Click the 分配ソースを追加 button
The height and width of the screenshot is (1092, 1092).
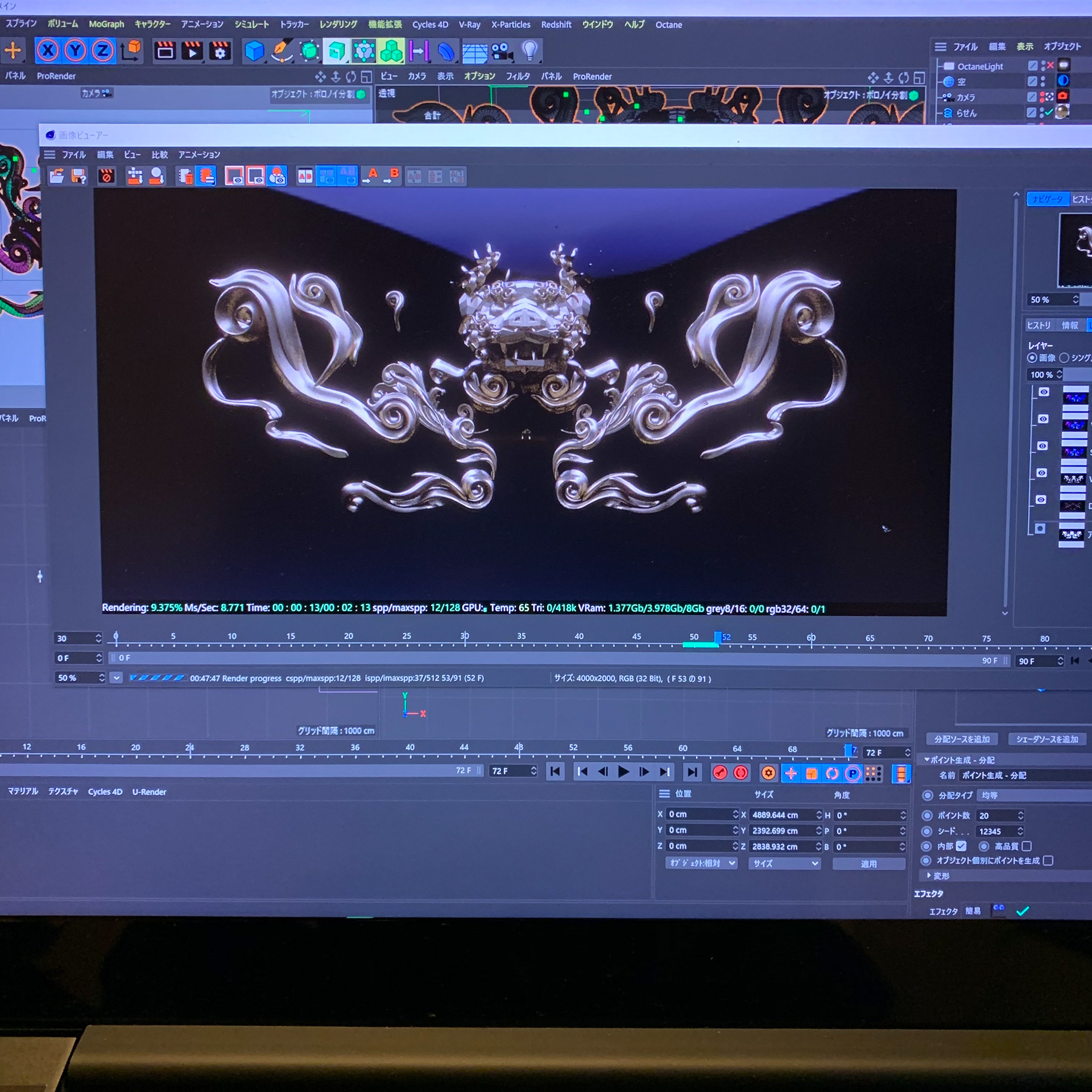click(x=962, y=739)
